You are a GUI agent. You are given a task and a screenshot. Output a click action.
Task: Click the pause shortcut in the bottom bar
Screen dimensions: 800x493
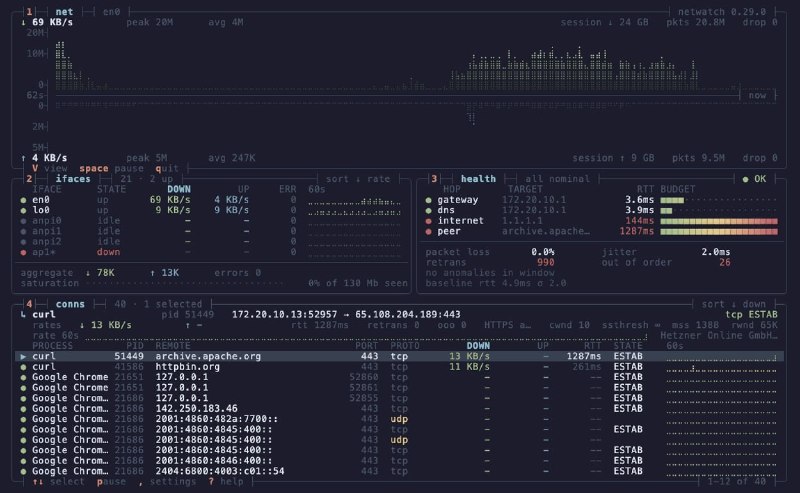tap(111, 482)
